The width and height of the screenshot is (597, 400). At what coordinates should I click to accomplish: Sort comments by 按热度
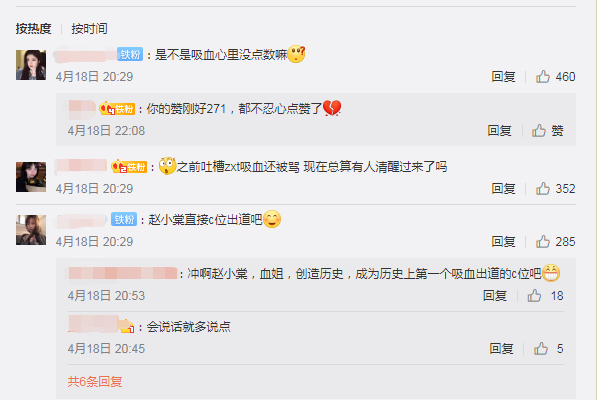(34, 29)
